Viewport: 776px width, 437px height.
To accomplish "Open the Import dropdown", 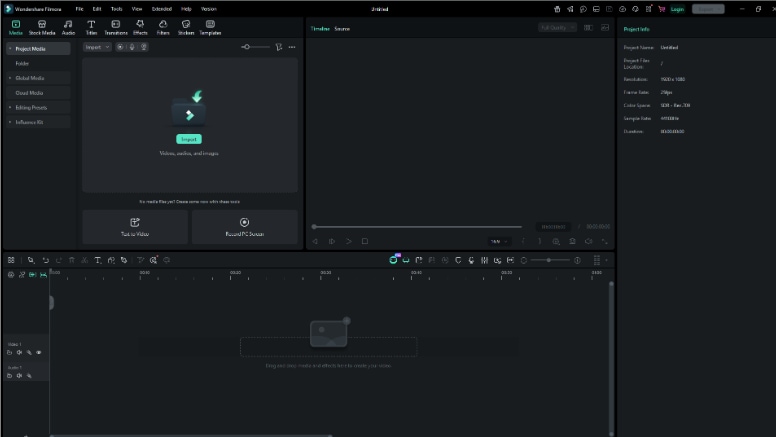I will [x=97, y=47].
